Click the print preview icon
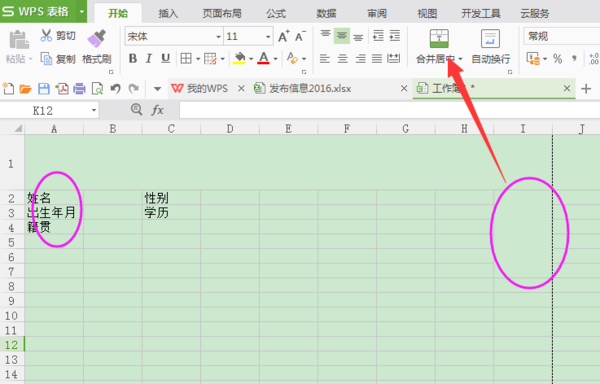This screenshot has width=600, height=384. [98, 89]
